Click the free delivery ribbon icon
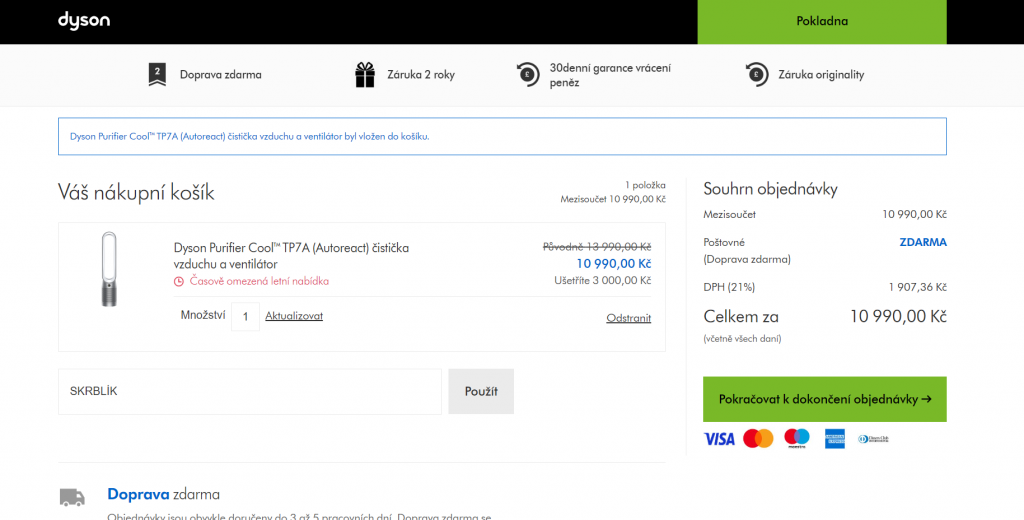The width and height of the screenshot is (1024, 520). pyautogui.click(x=157, y=74)
